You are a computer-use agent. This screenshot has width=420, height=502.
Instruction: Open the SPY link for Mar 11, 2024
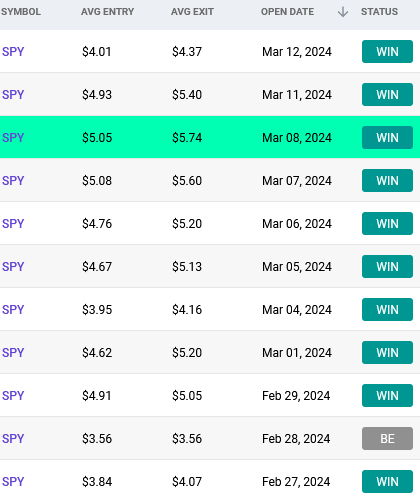pyautogui.click(x=13, y=95)
